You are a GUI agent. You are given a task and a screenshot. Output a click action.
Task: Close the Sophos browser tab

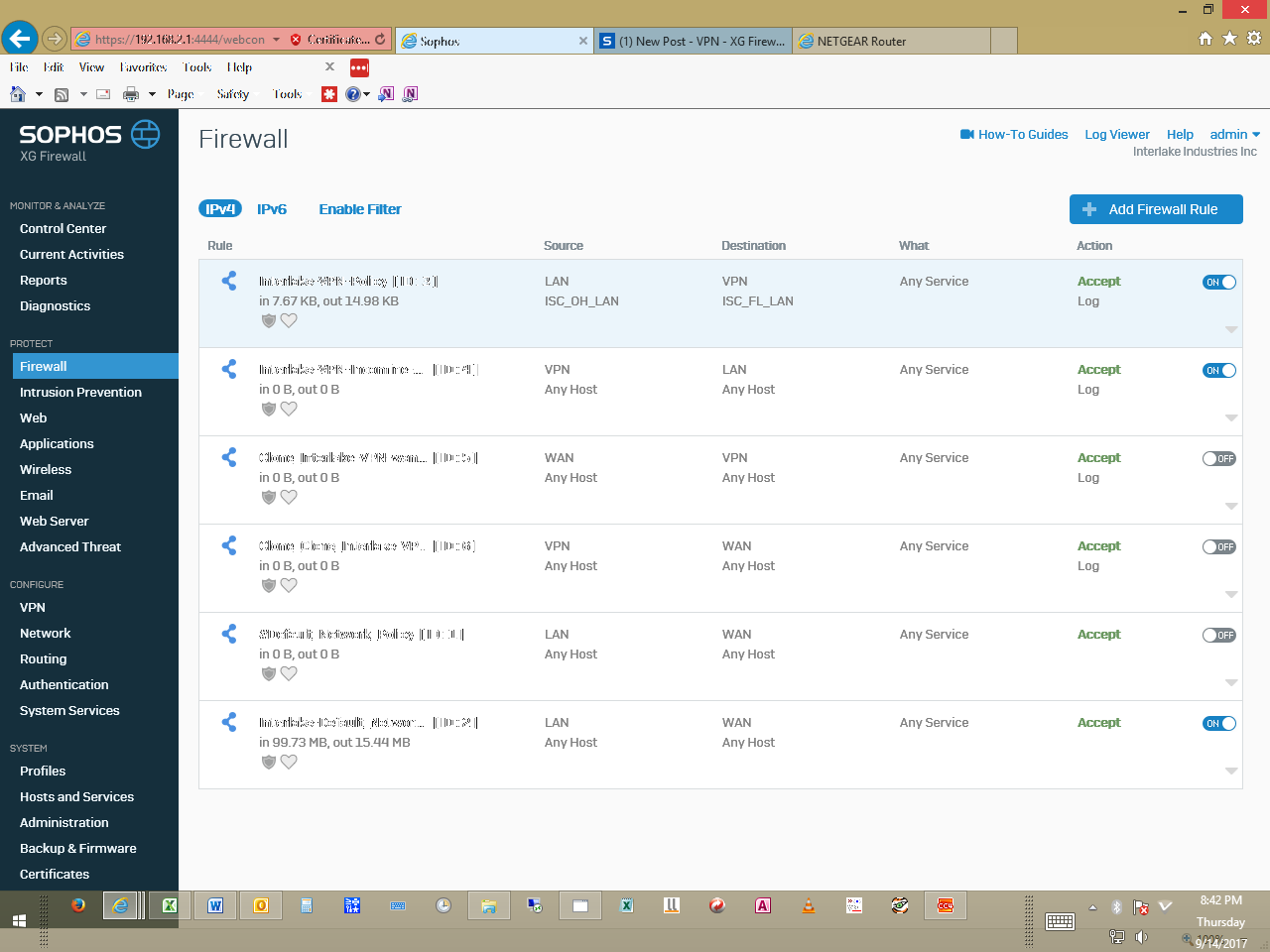[x=583, y=41]
